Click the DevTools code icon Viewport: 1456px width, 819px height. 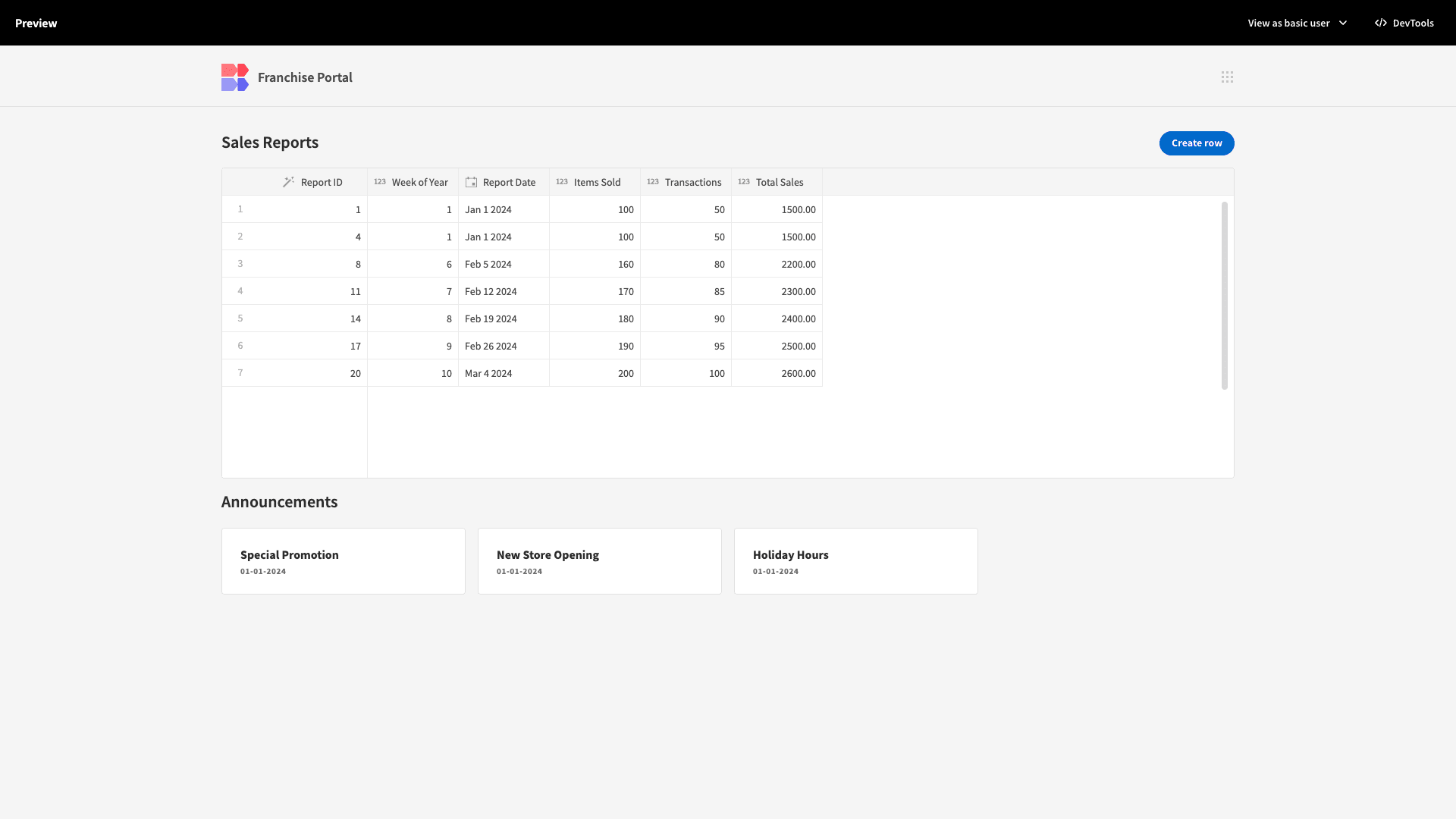(1381, 23)
